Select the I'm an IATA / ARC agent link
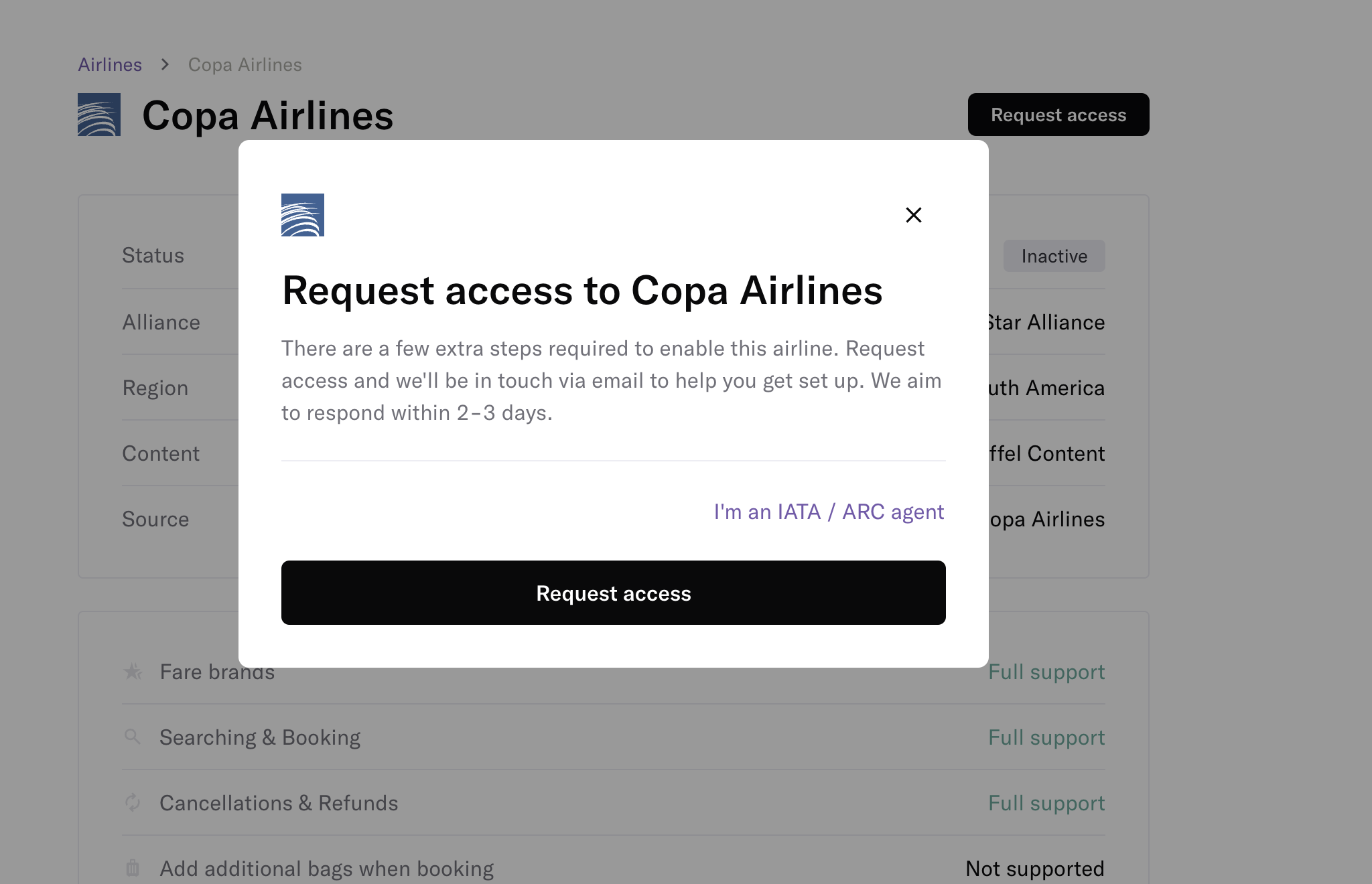The width and height of the screenshot is (1372, 884). pyautogui.click(x=829, y=512)
